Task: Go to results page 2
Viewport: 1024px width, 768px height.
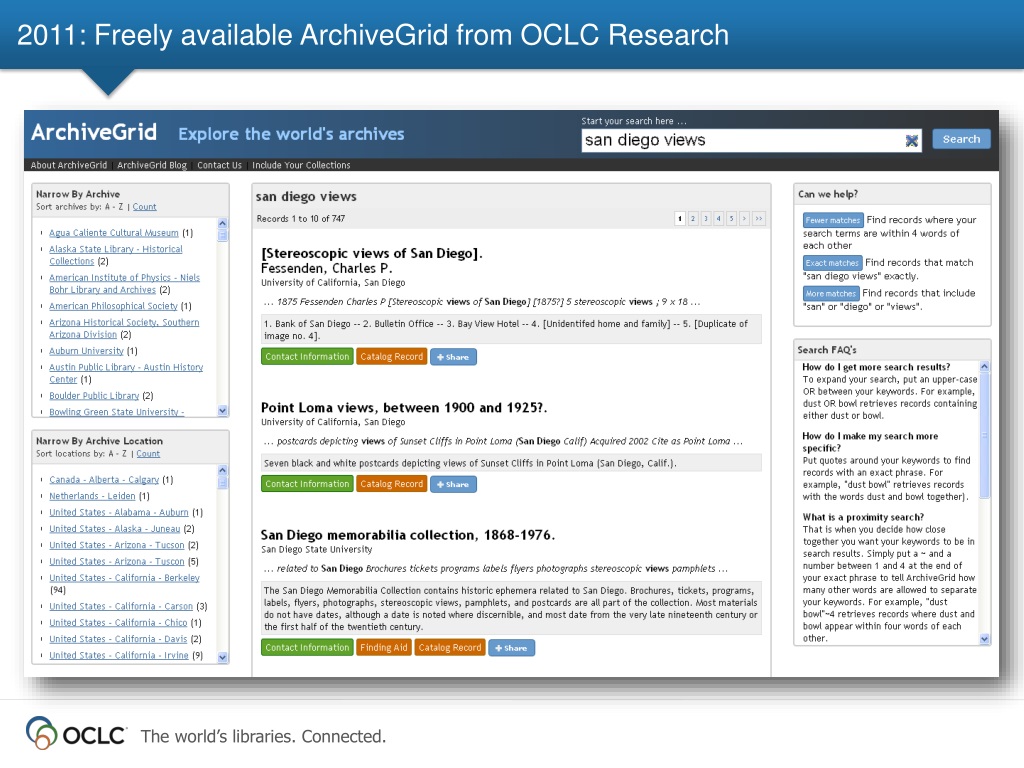Action: (693, 219)
